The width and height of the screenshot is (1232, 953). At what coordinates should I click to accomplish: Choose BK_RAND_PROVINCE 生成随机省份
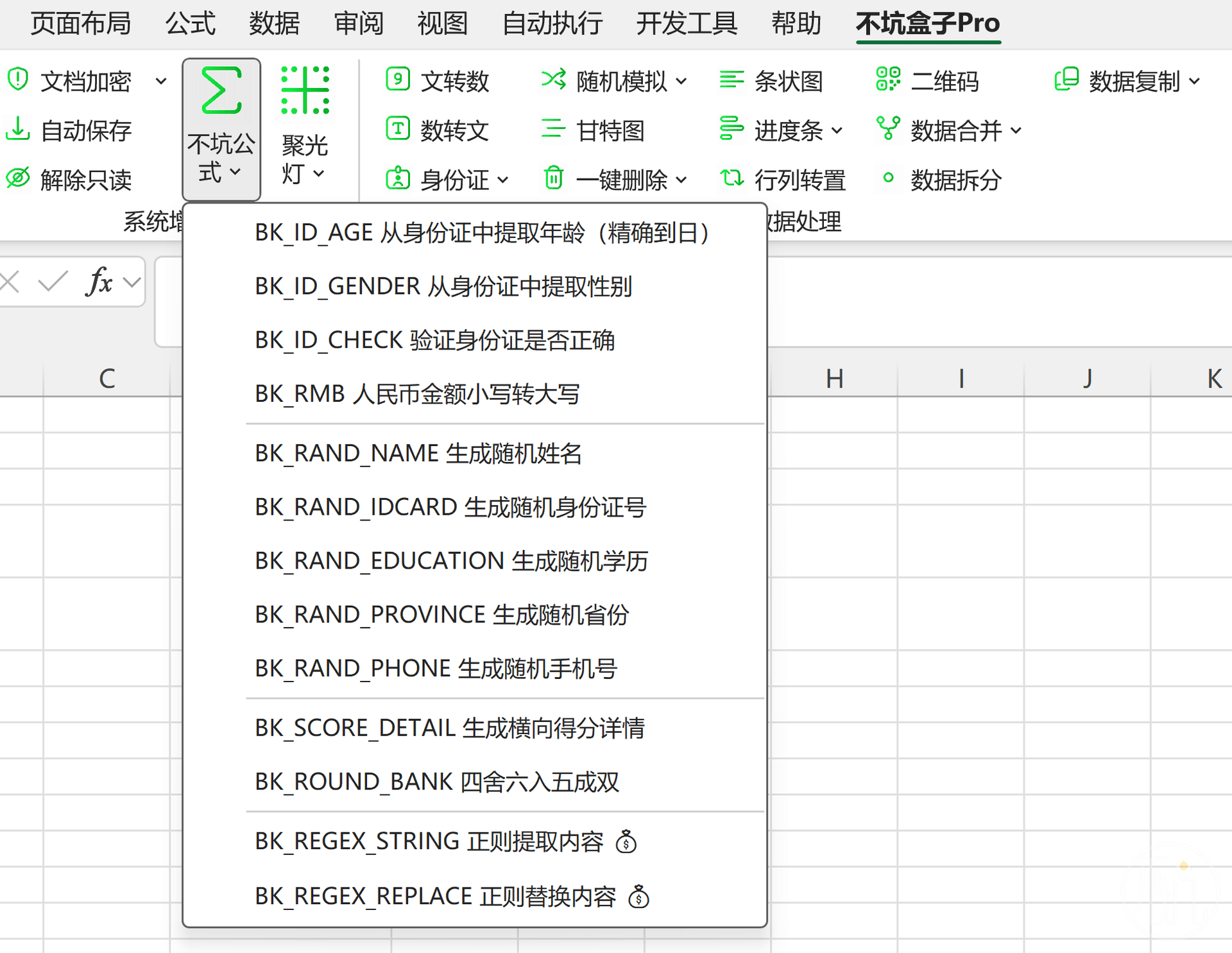pos(475,615)
